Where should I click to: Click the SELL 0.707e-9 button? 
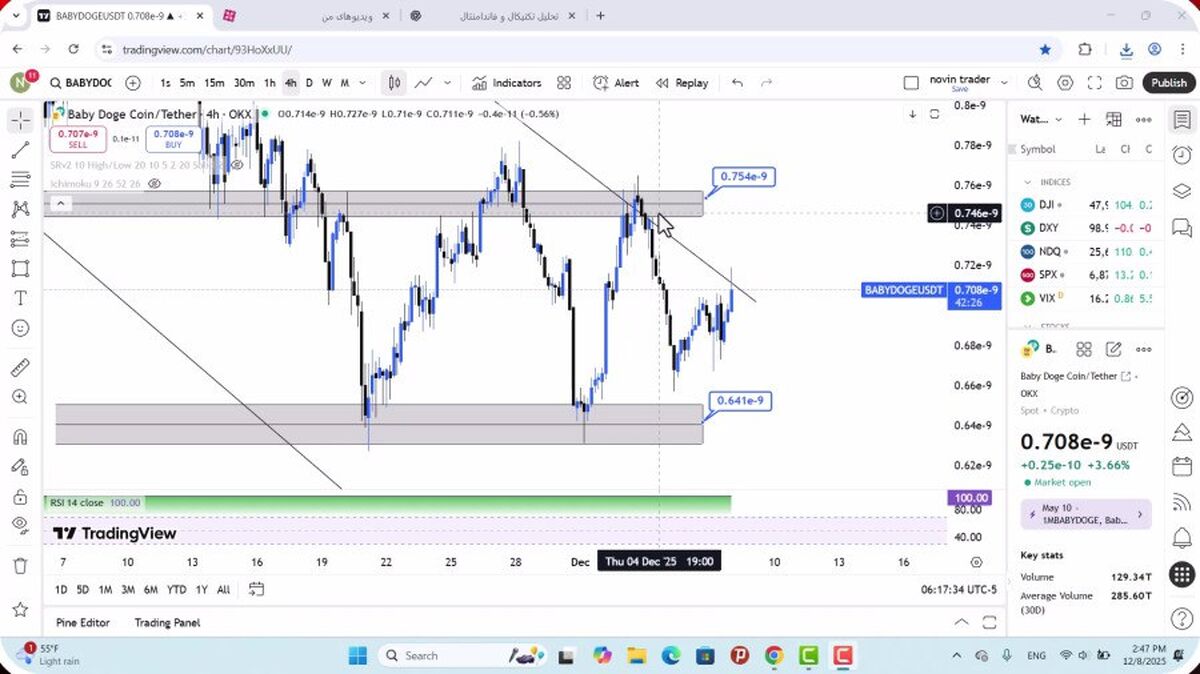[x=77, y=139]
